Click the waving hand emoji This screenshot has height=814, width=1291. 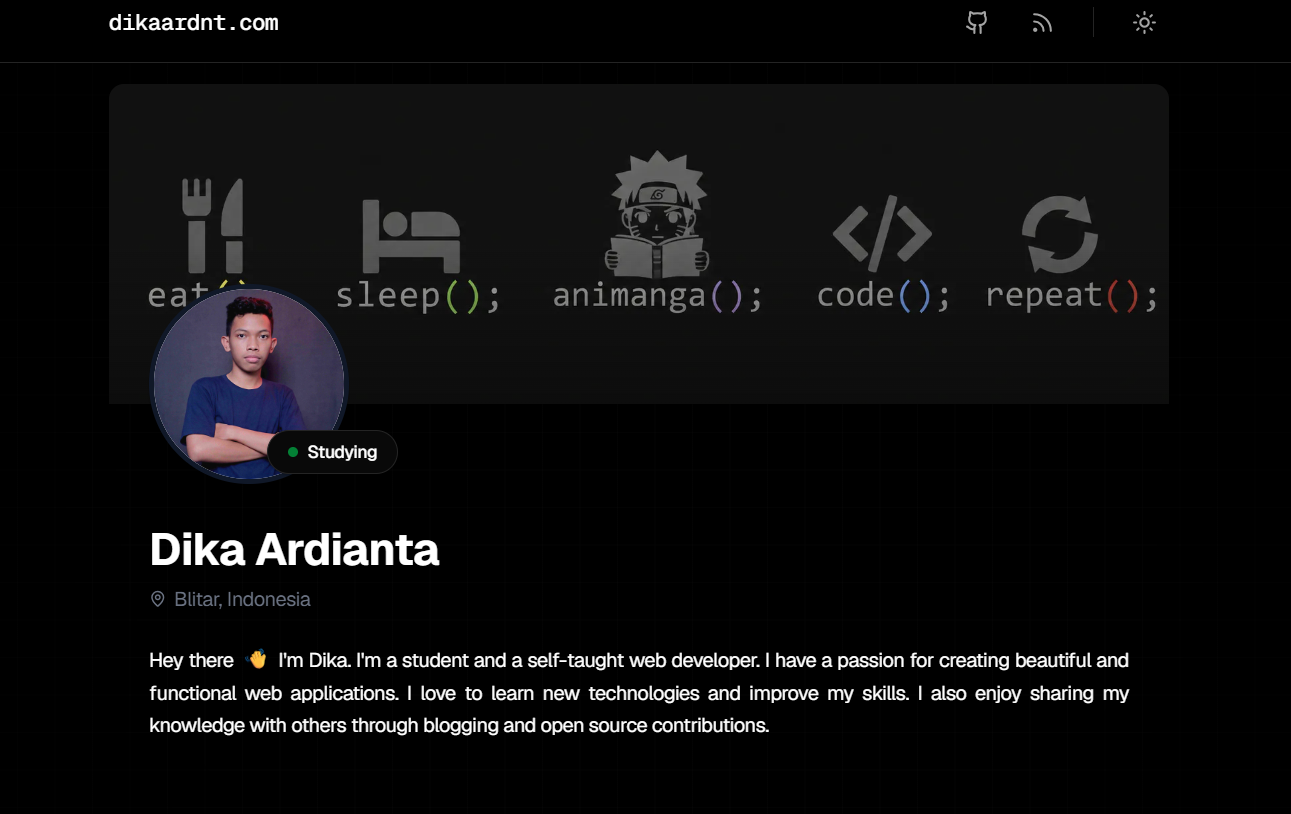[256, 660]
